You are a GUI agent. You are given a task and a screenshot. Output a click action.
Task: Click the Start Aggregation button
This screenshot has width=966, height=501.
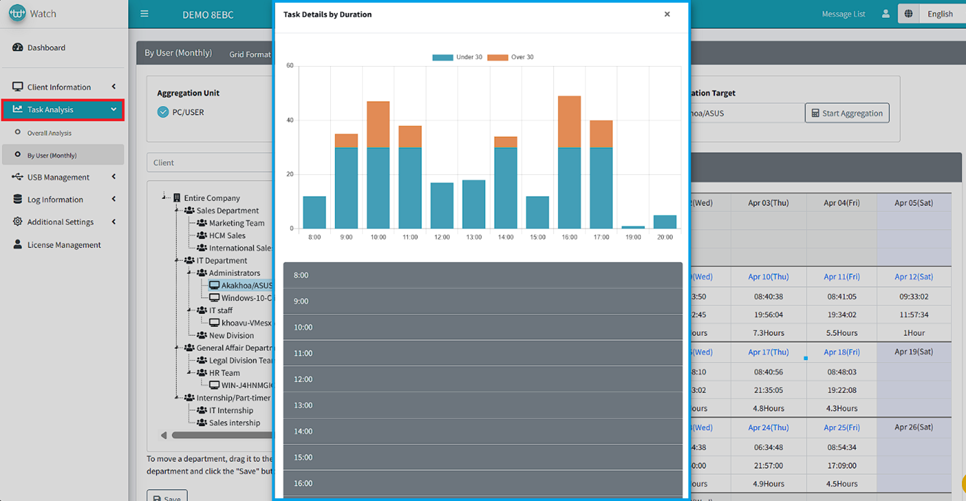tap(846, 113)
